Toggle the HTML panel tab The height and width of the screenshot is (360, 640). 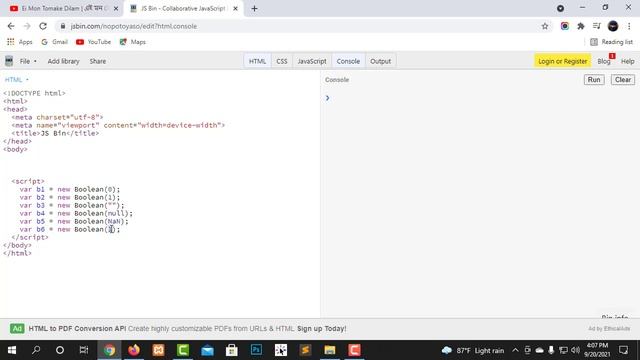coord(257,61)
